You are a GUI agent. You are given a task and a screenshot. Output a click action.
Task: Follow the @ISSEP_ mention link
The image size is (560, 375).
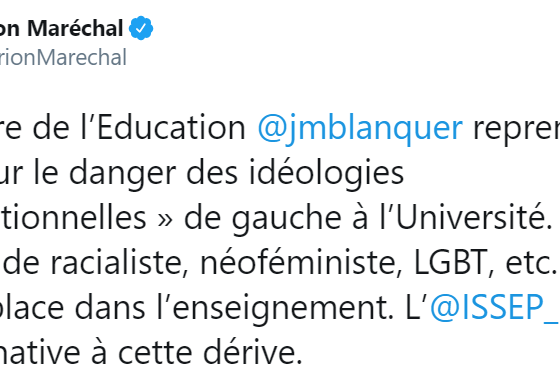point(495,308)
